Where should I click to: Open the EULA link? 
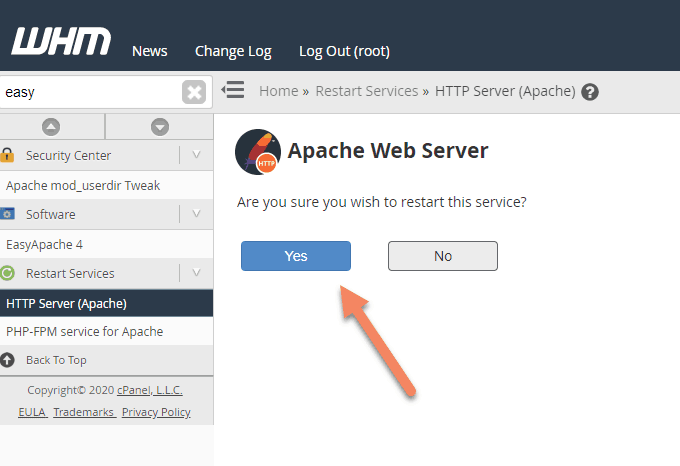tap(33, 412)
